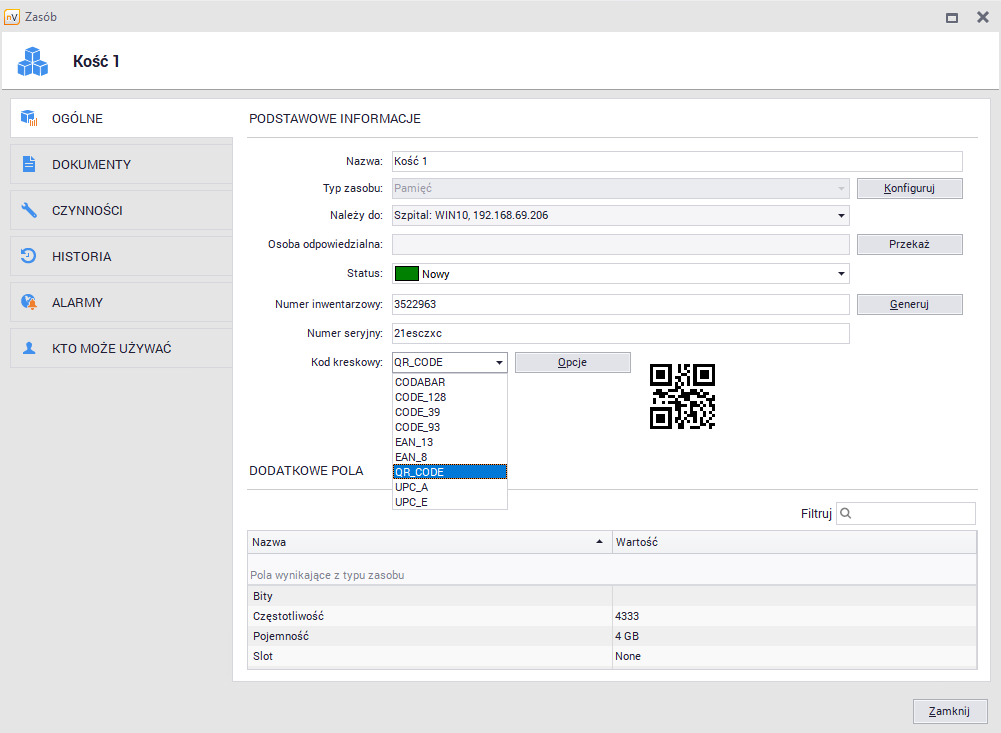The height and width of the screenshot is (733, 1001).
Task: Choose EAN_13 barcode type
Action: click(x=414, y=442)
